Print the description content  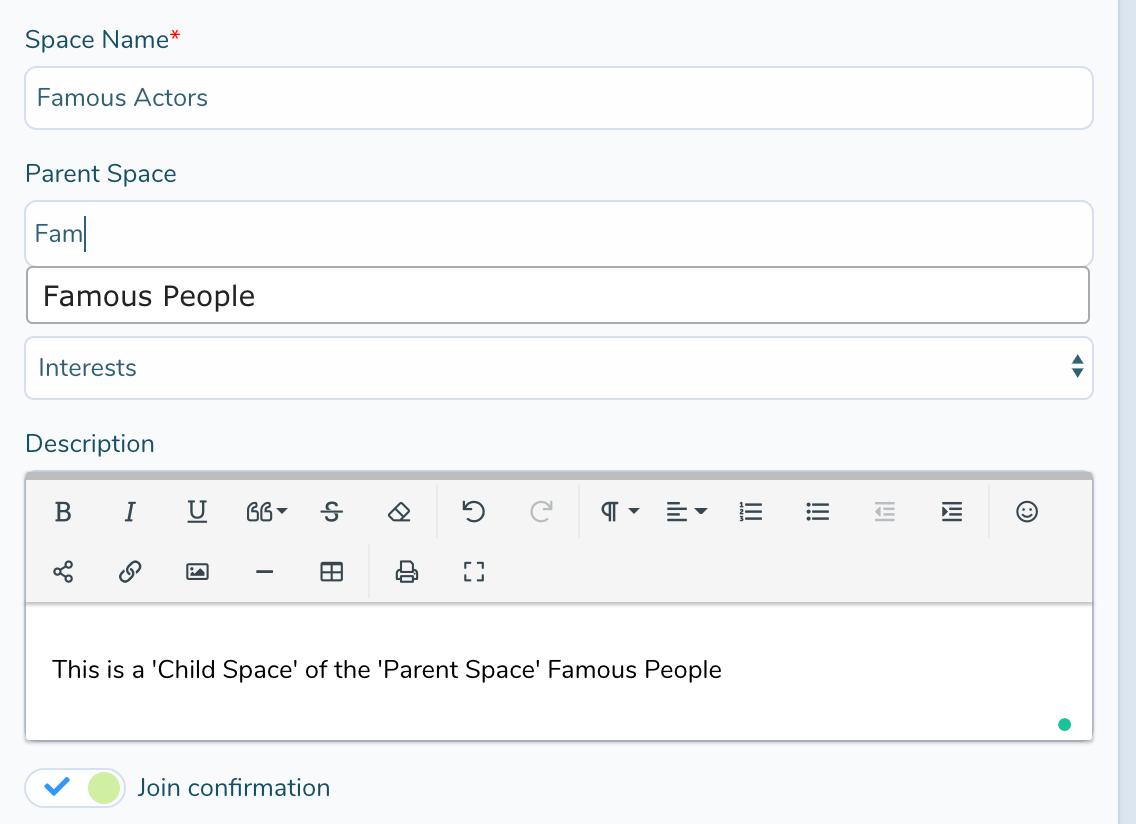coord(406,572)
